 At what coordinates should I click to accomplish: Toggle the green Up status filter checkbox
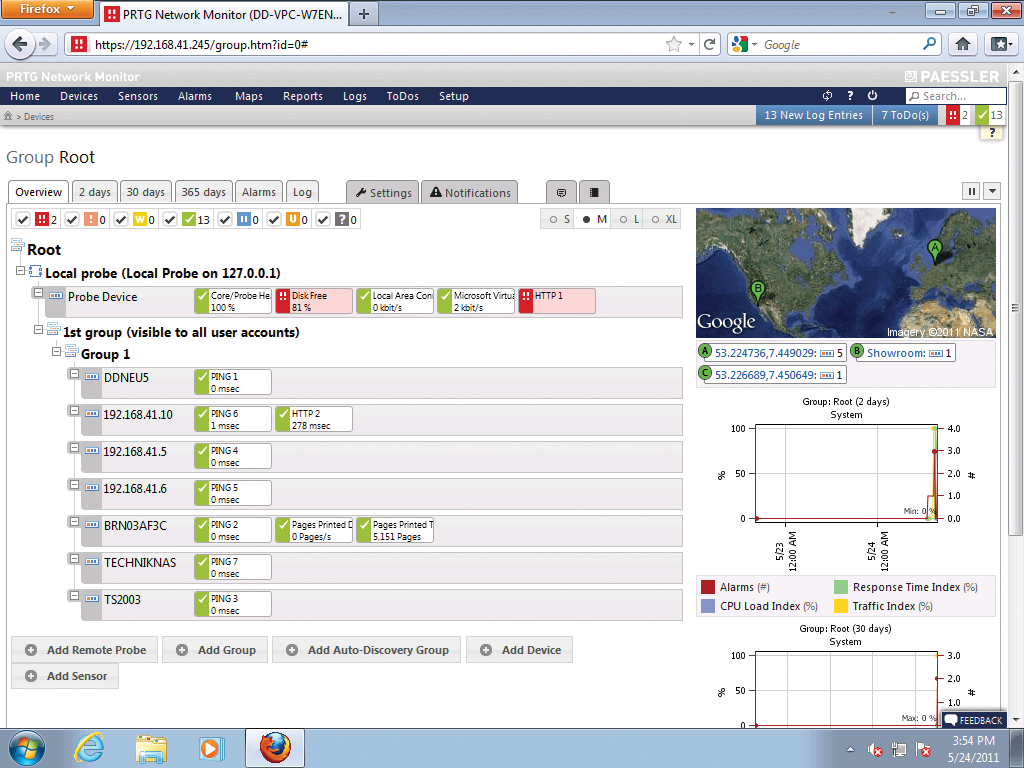pyautogui.click(x=170, y=219)
